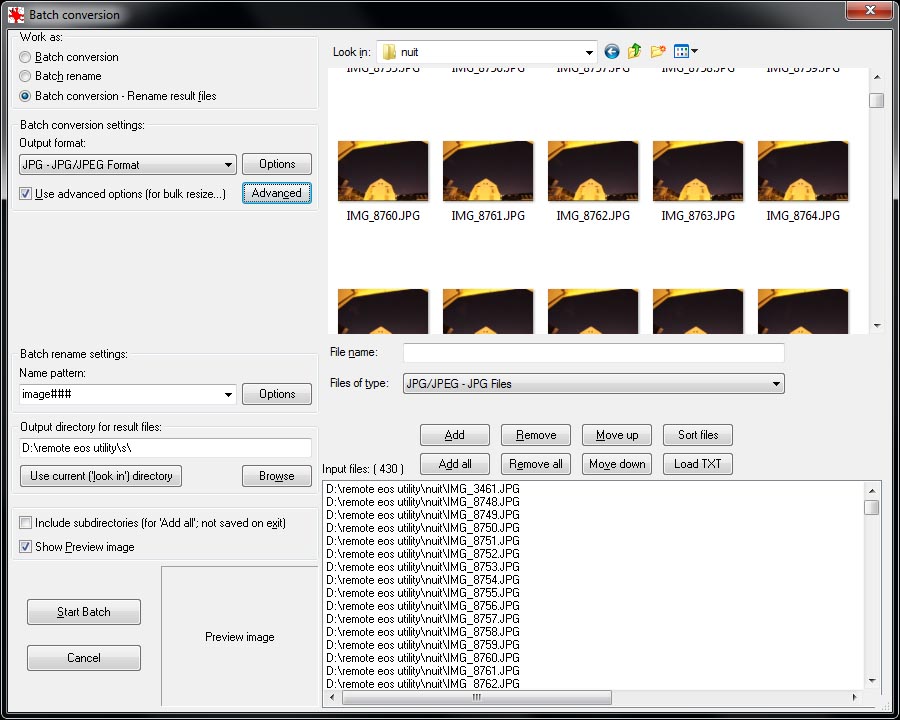Click the File name input field
900x720 pixels.
point(593,353)
